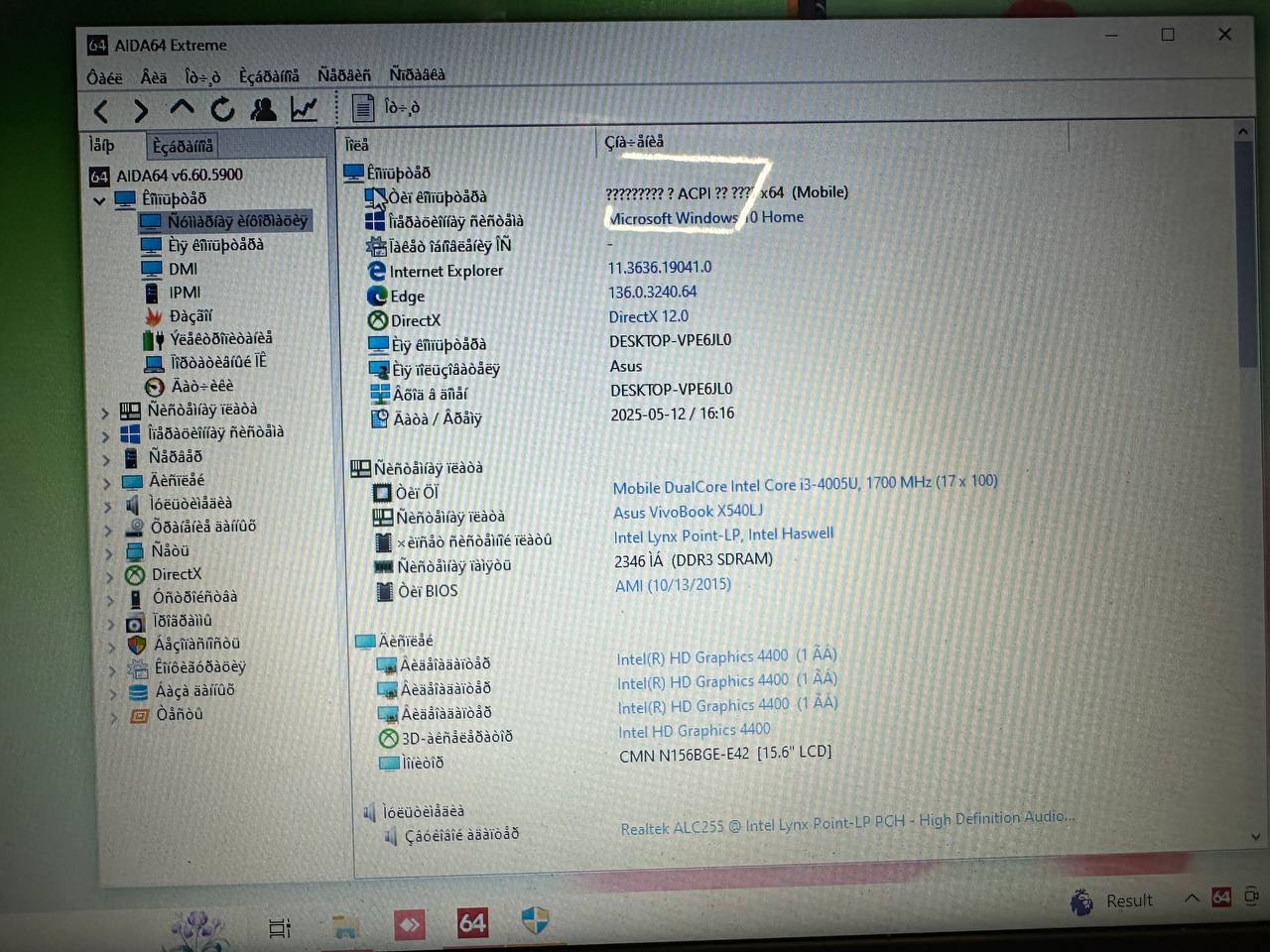This screenshot has width=1270, height=952.
Task: Click the report page icon in the toolbar
Action: [363, 108]
